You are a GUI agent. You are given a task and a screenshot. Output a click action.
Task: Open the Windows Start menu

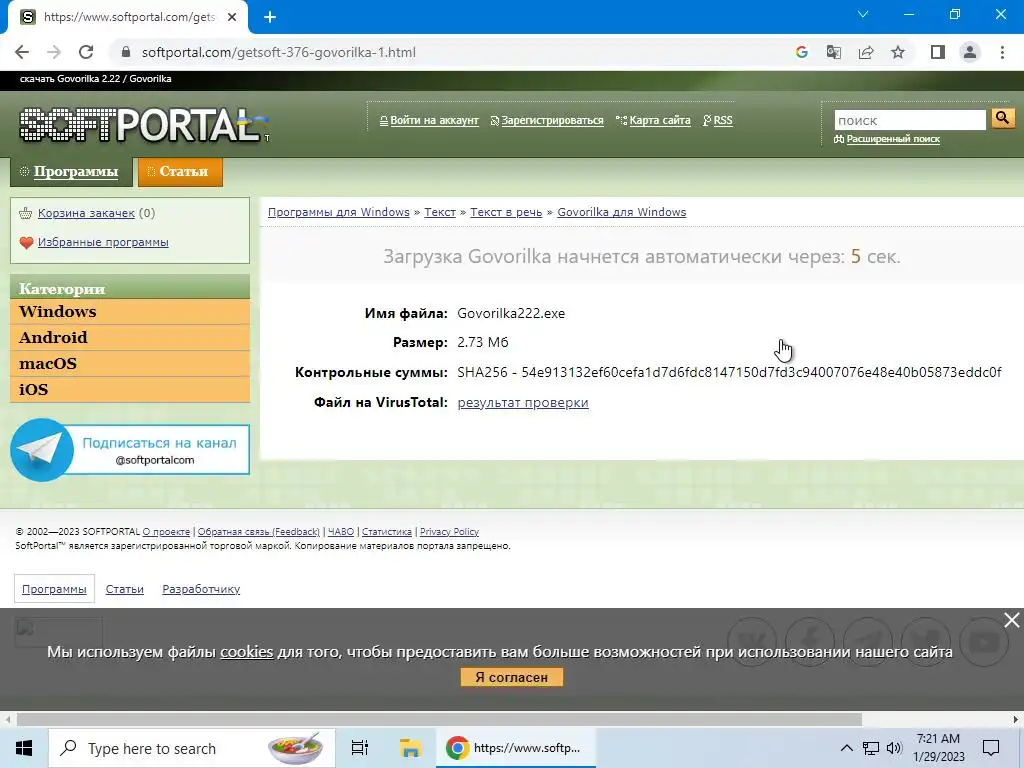pos(24,748)
